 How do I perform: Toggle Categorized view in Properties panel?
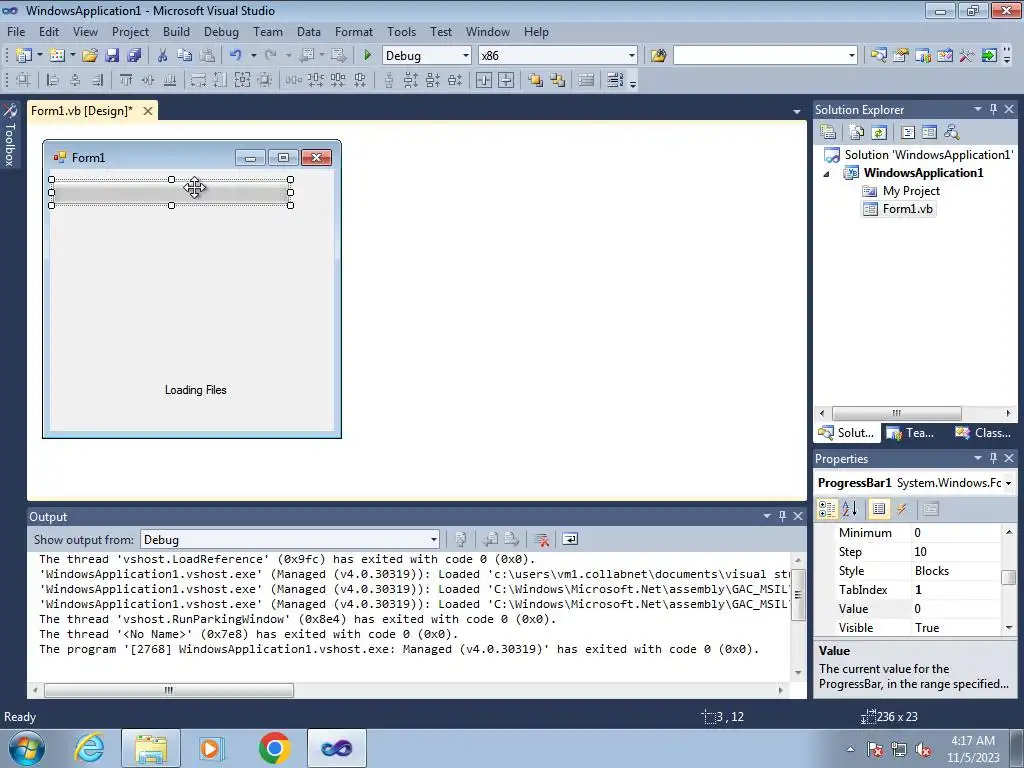pyautogui.click(x=827, y=509)
